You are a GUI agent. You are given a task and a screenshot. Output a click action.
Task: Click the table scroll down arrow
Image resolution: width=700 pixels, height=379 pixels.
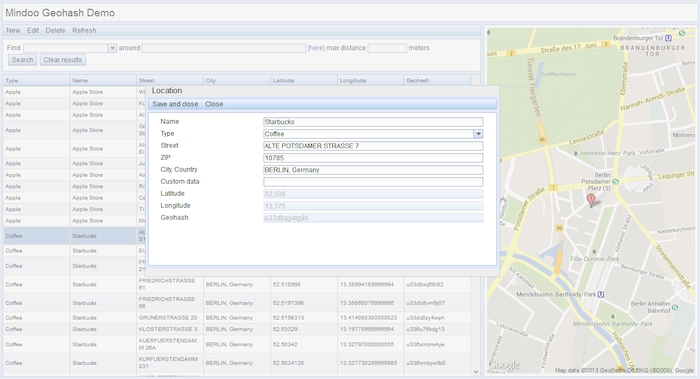point(475,371)
